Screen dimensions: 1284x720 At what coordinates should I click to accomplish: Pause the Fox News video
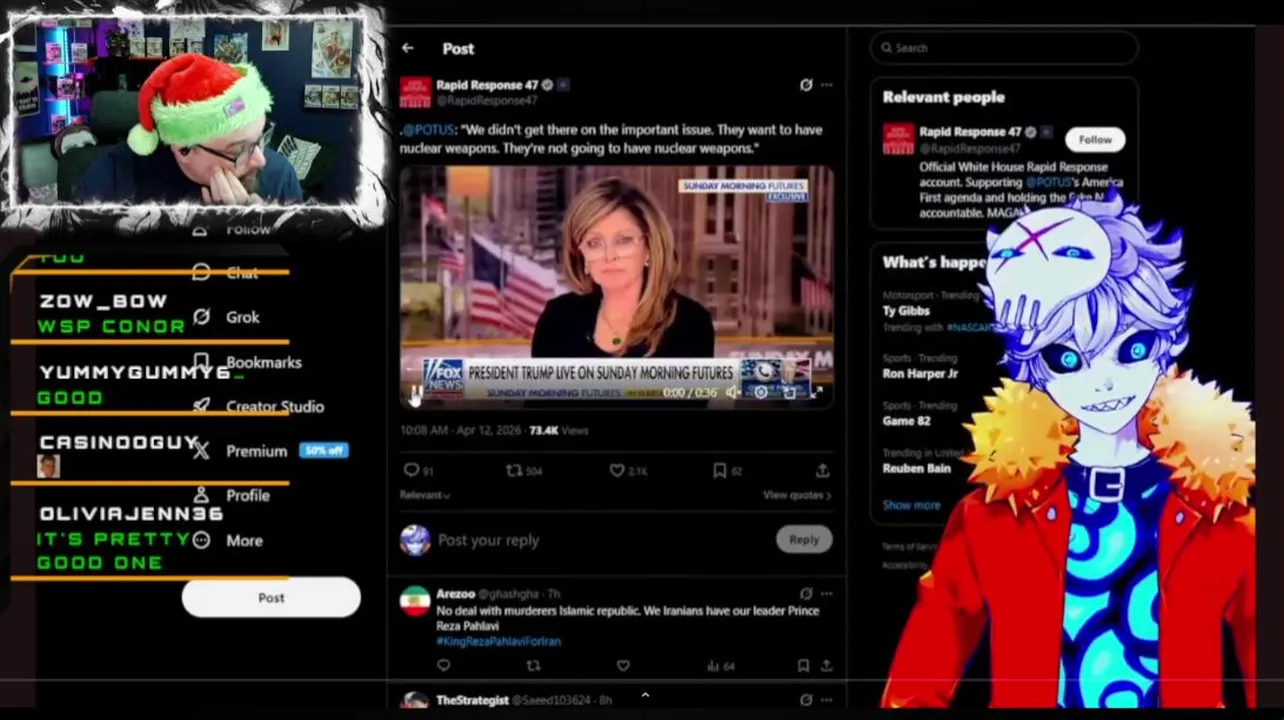coord(415,393)
